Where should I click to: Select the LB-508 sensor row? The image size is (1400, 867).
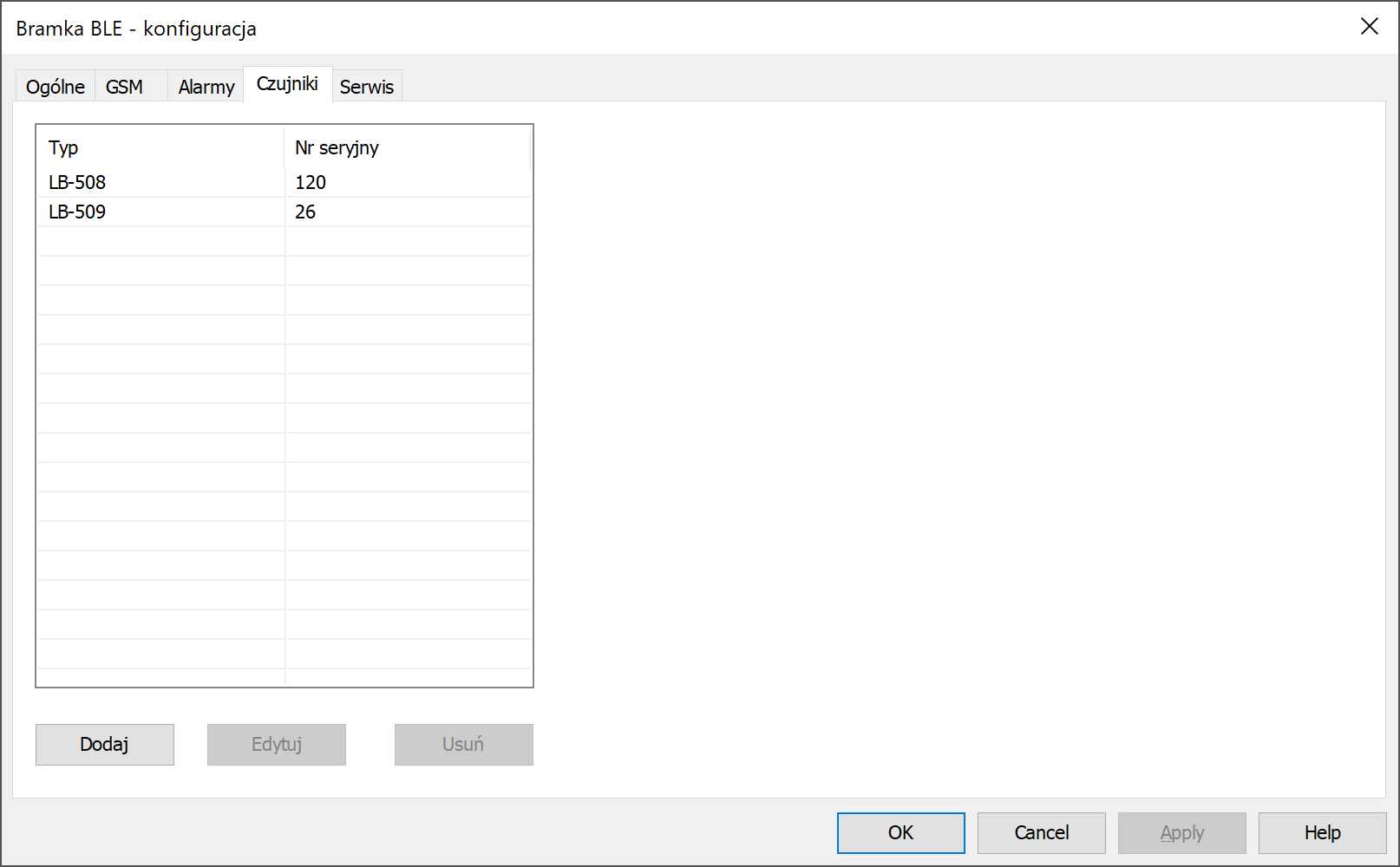285,182
